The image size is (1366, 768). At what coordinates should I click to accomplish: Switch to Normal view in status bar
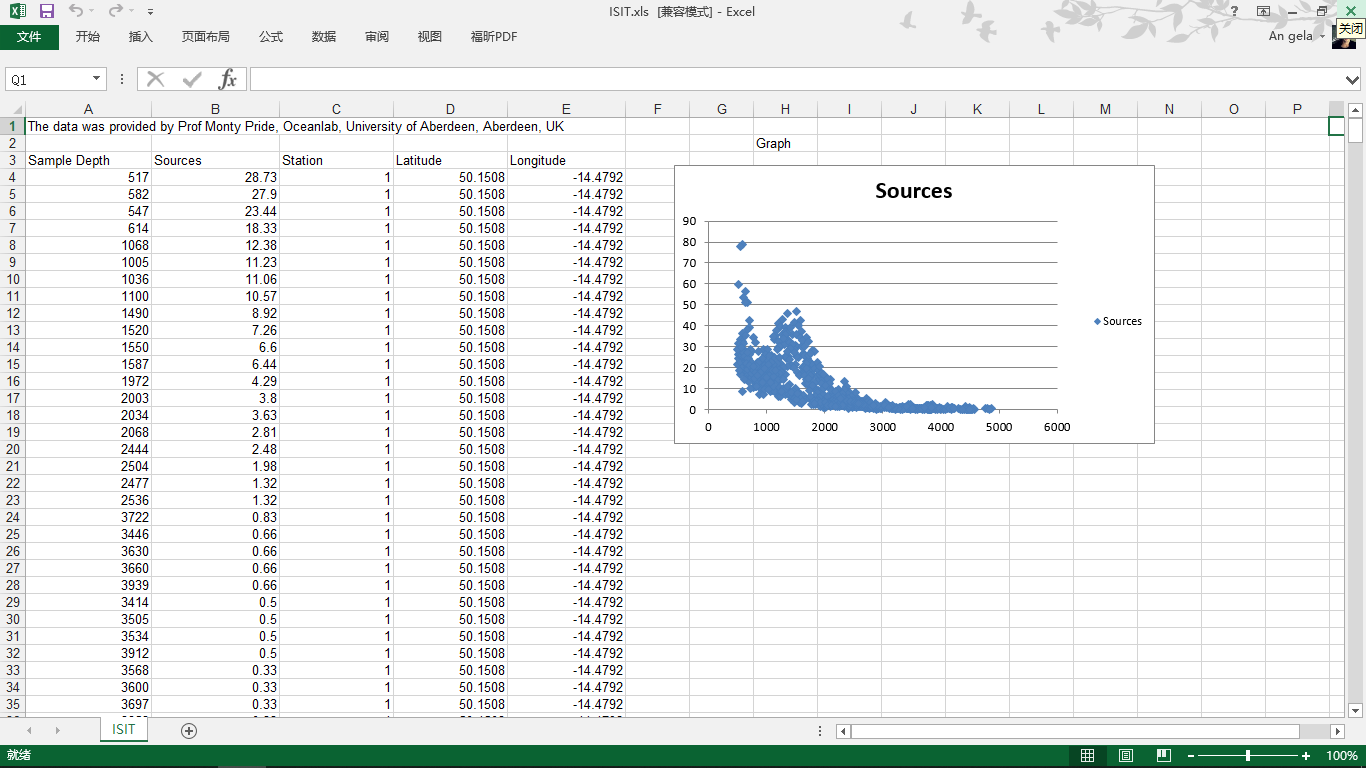coord(1088,756)
